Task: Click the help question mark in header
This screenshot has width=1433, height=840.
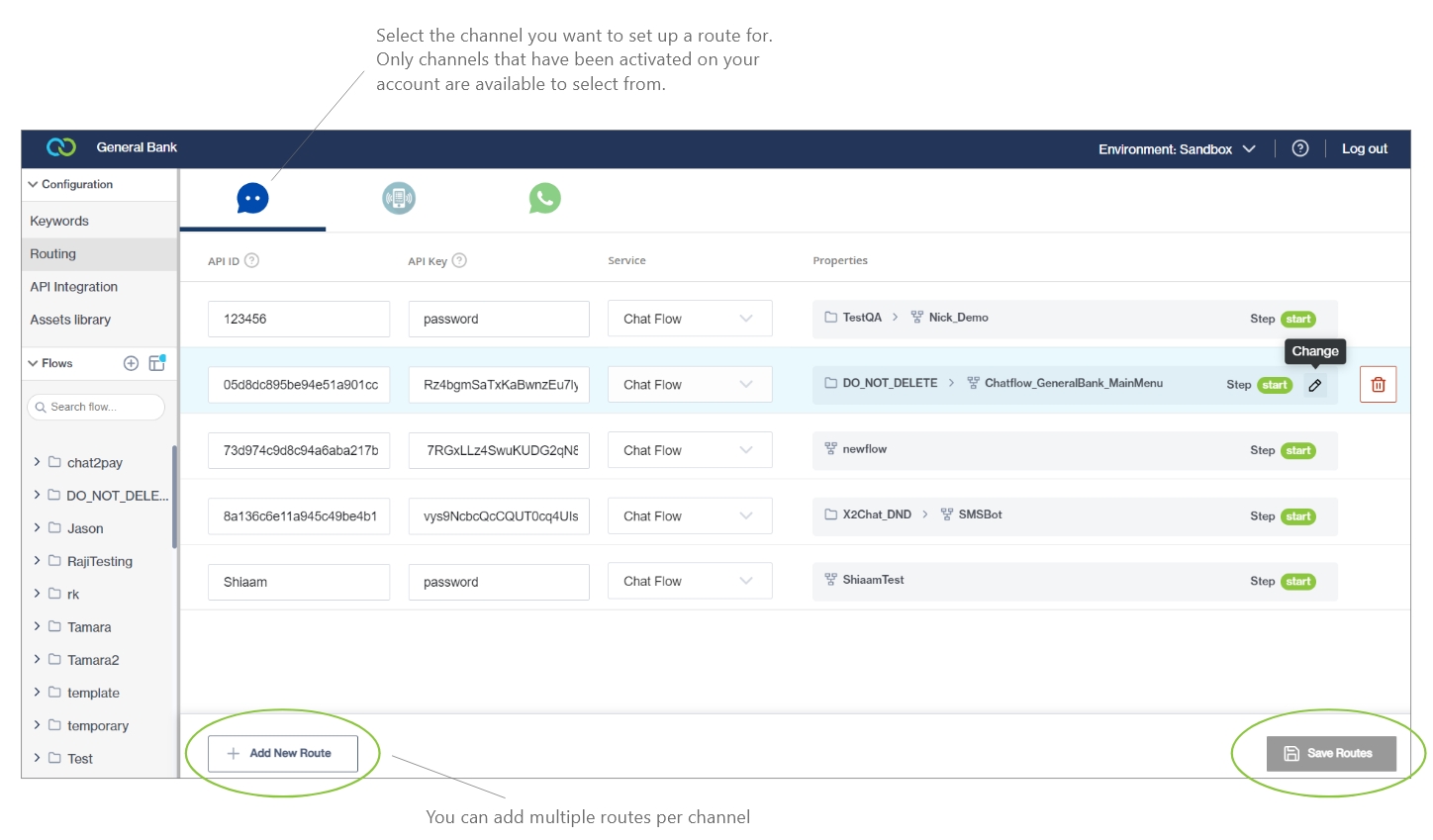Action: (1300, 148)
